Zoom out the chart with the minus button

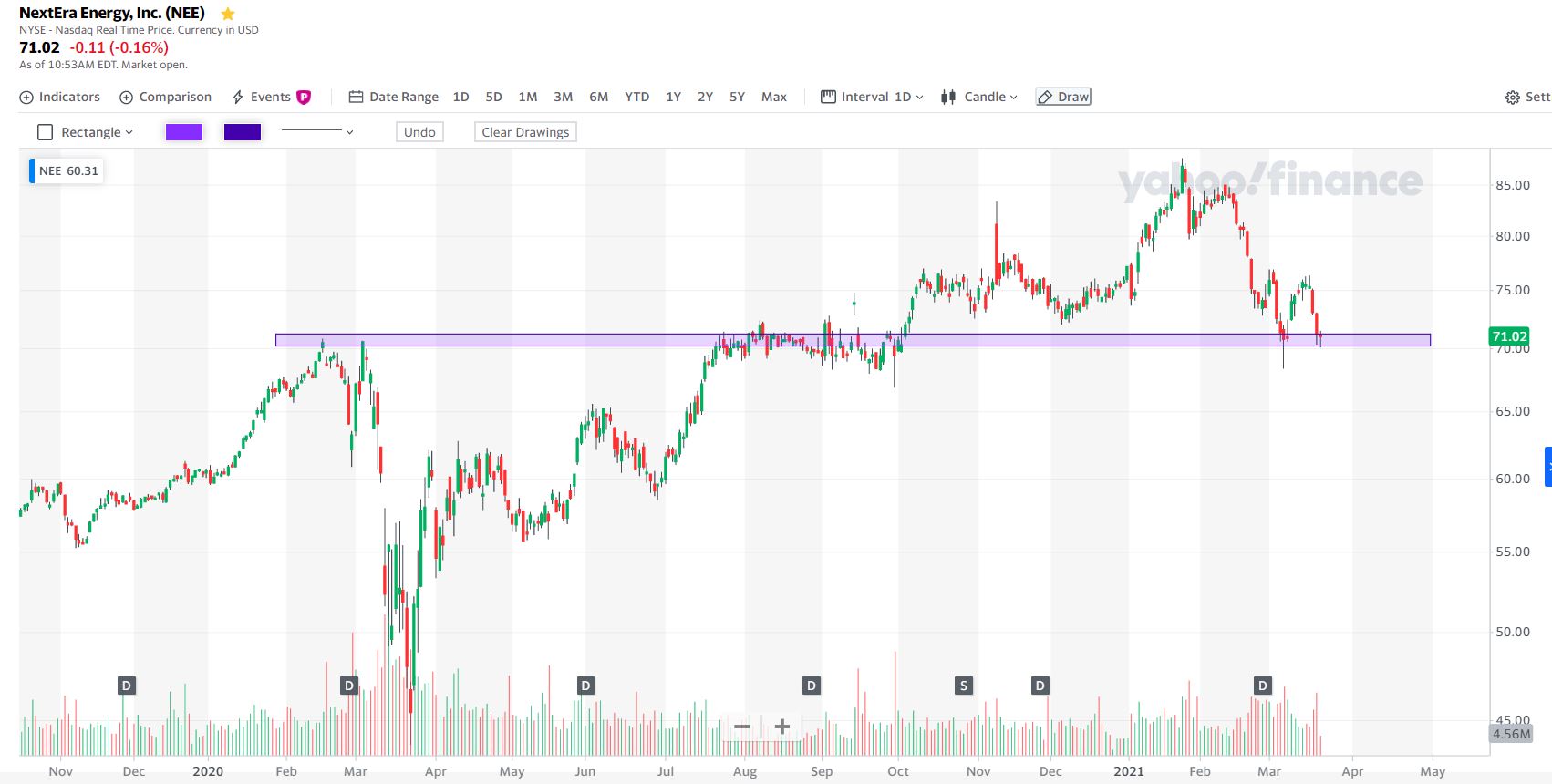tap(742, 727)
